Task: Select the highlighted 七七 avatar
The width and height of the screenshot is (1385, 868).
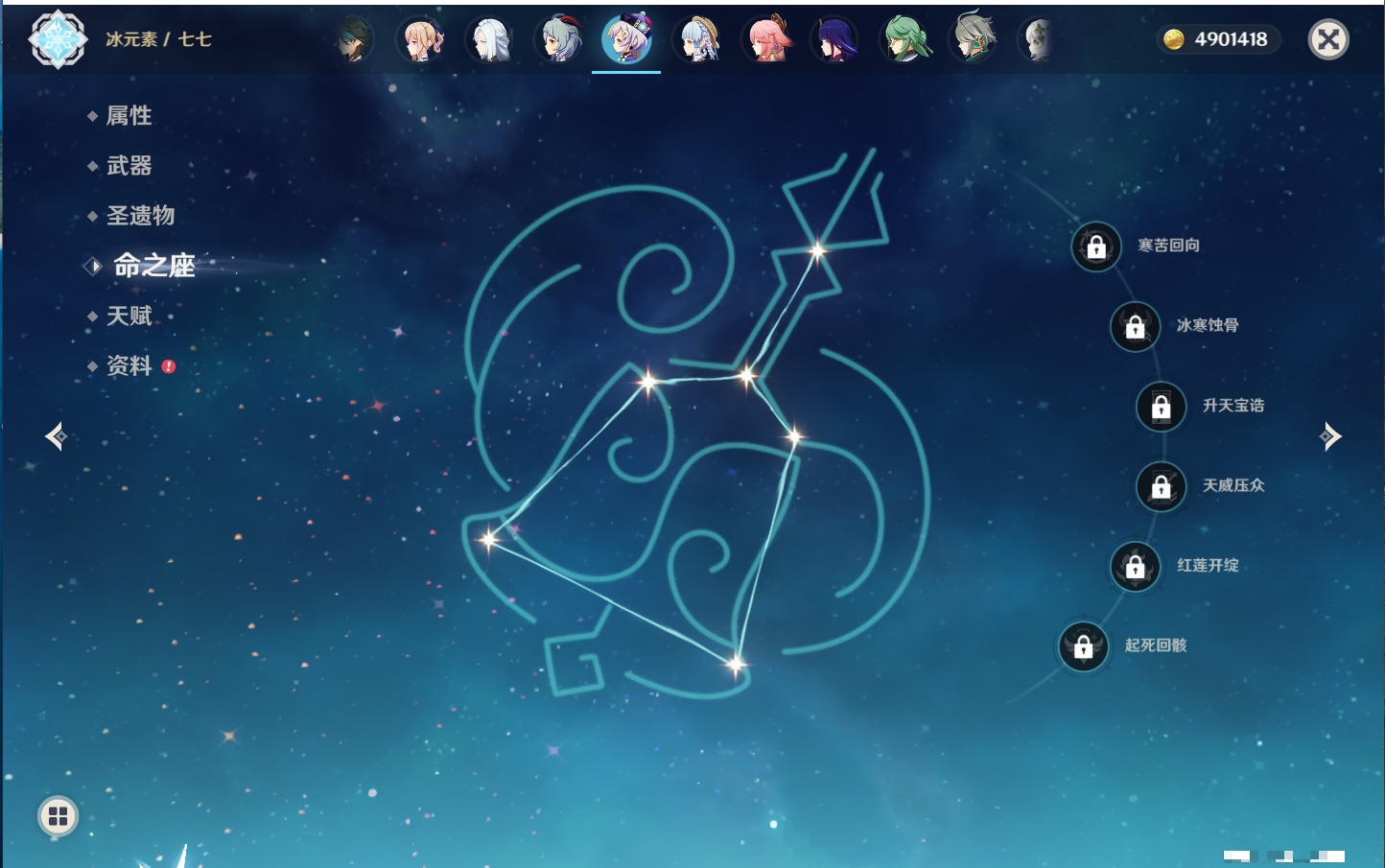Action: 627,39
